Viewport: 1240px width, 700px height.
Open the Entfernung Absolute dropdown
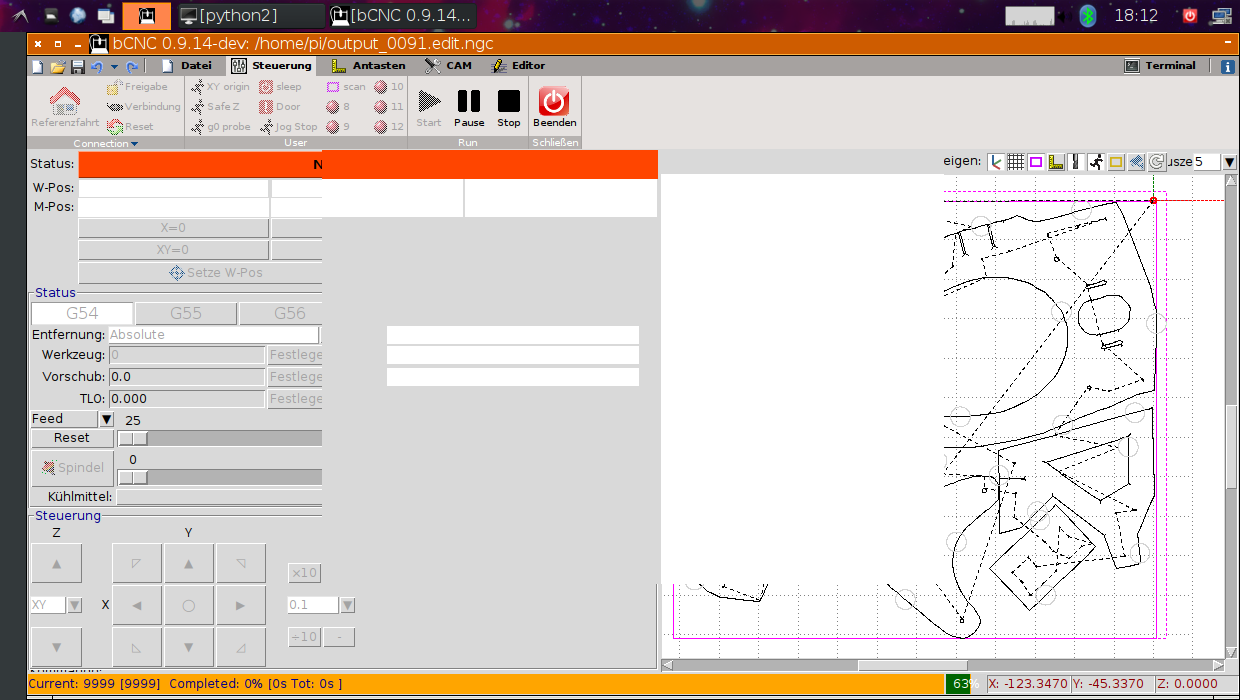point(214,335)
